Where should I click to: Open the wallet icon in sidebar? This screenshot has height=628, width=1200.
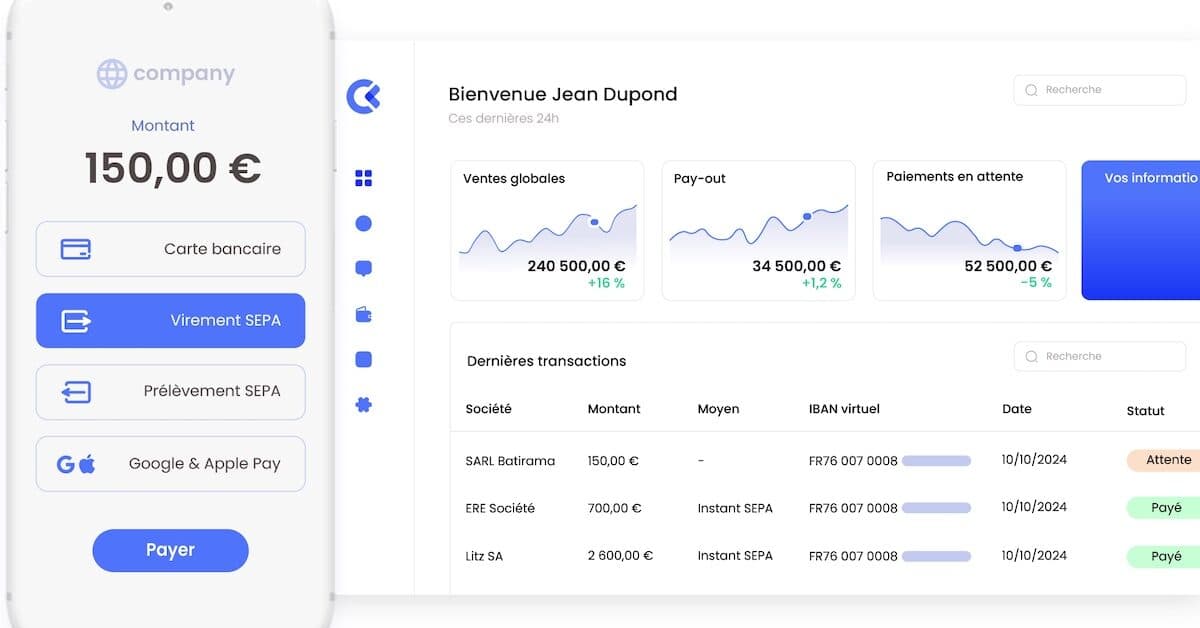(364, 315)
